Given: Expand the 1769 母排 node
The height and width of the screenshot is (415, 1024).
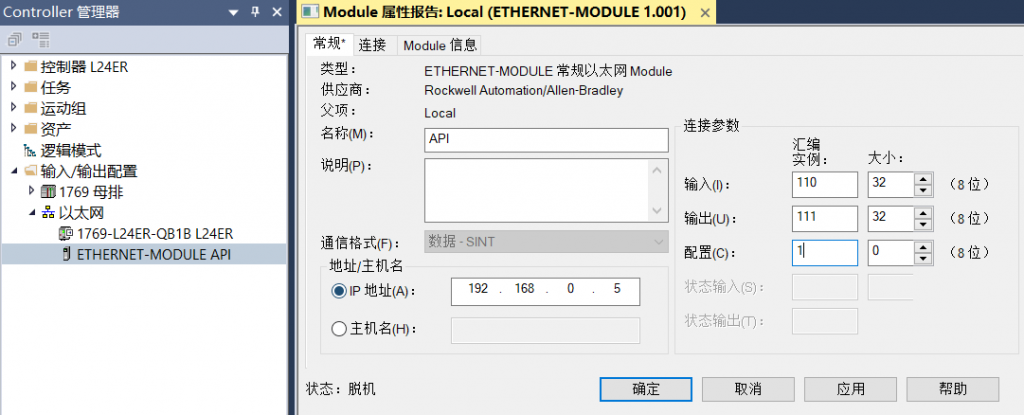Looking at the screenshot, I should click(x=31, y=191).
